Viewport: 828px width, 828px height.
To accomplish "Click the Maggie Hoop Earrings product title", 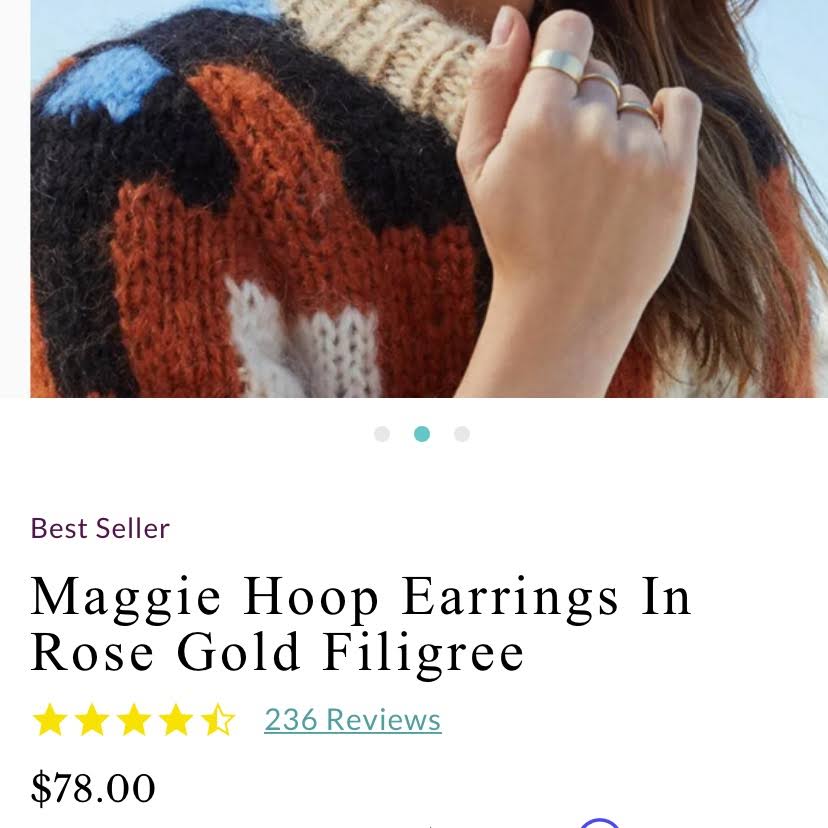I will (x=361, y=624).
